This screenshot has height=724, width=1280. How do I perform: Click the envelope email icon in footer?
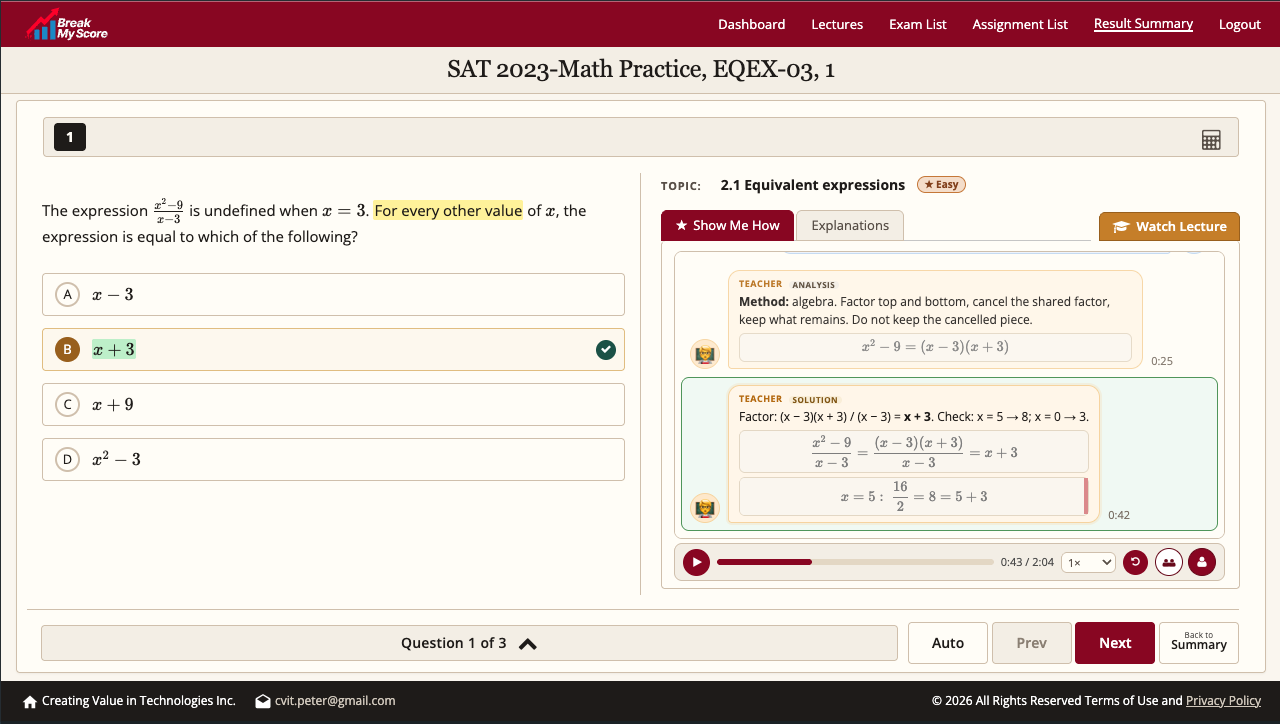pos(263,701)
